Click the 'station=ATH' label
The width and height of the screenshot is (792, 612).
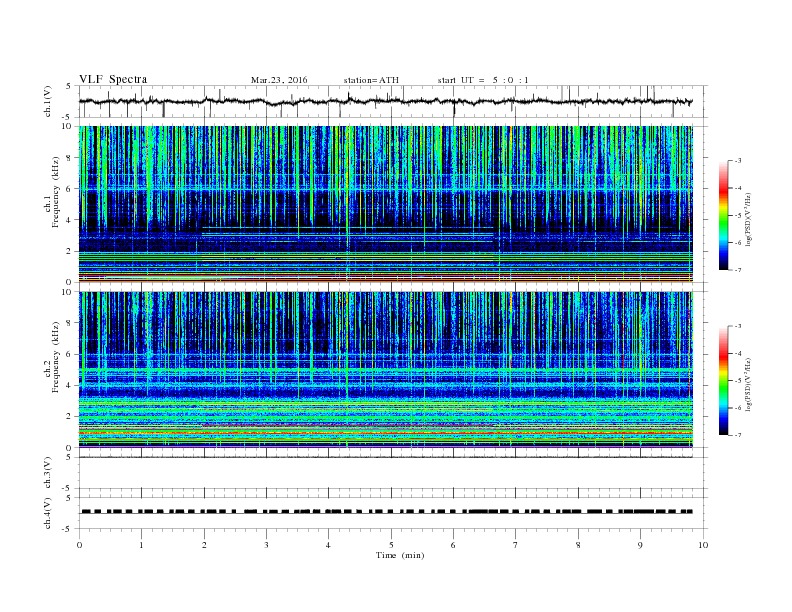point(371,80)
